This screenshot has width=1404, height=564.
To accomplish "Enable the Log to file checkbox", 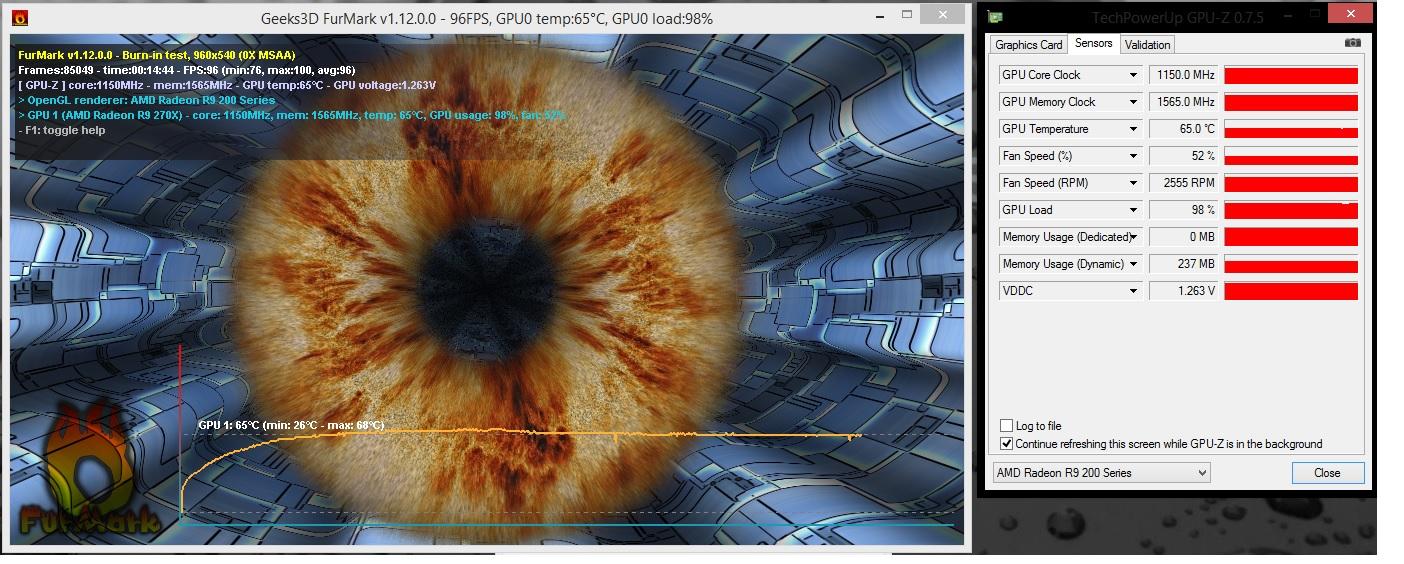I will [1007, 426].
